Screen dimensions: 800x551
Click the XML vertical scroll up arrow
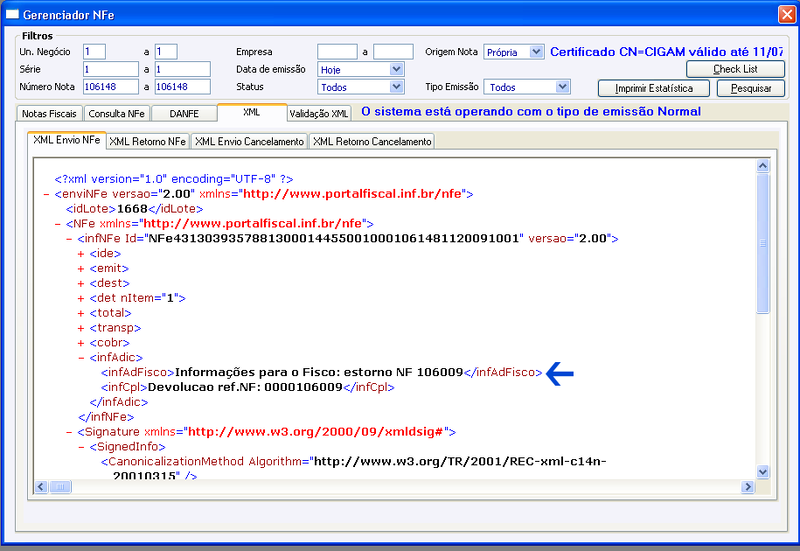[x=763, y=165]
